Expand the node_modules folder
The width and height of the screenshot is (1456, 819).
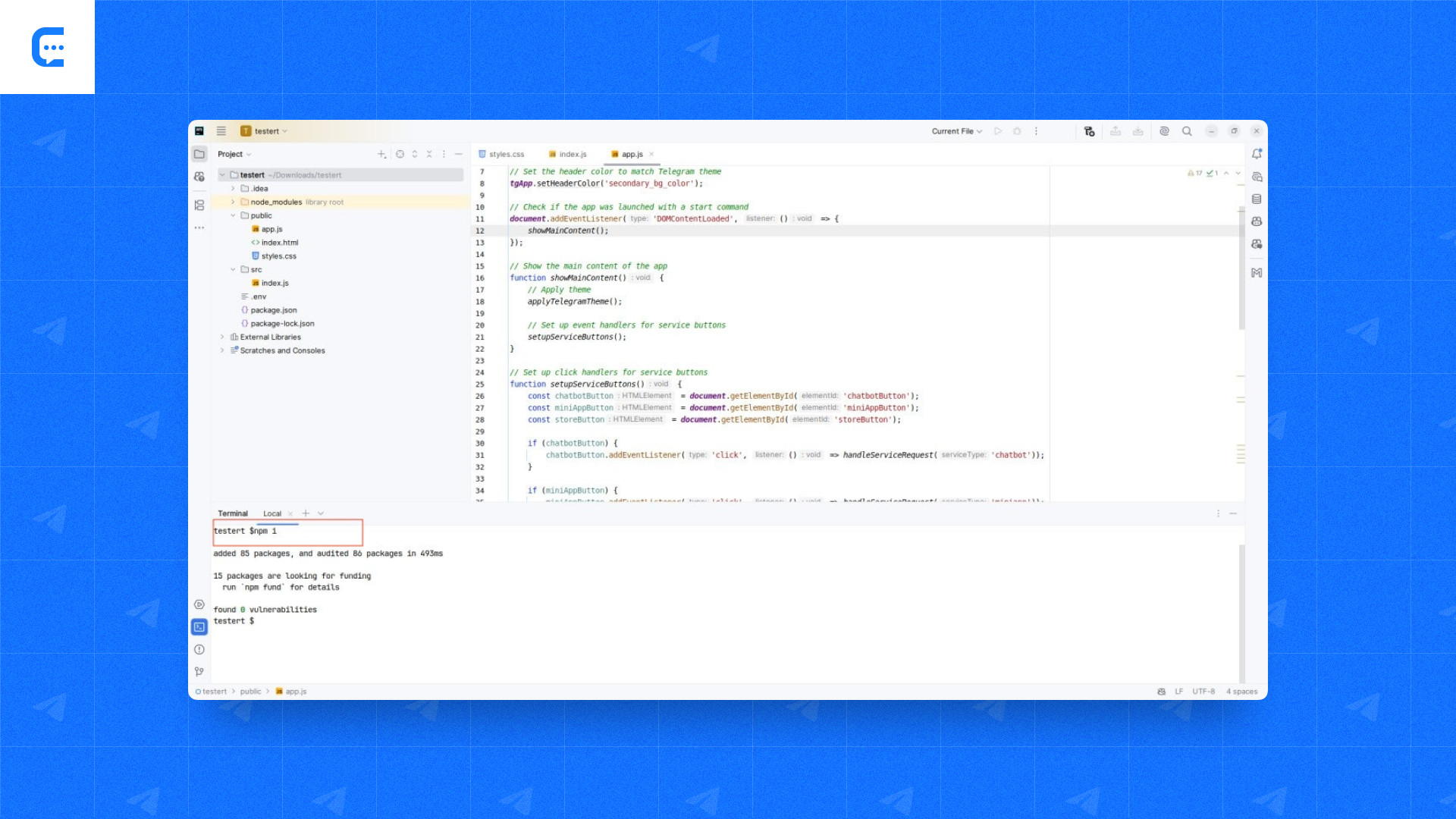coord(234,202)
